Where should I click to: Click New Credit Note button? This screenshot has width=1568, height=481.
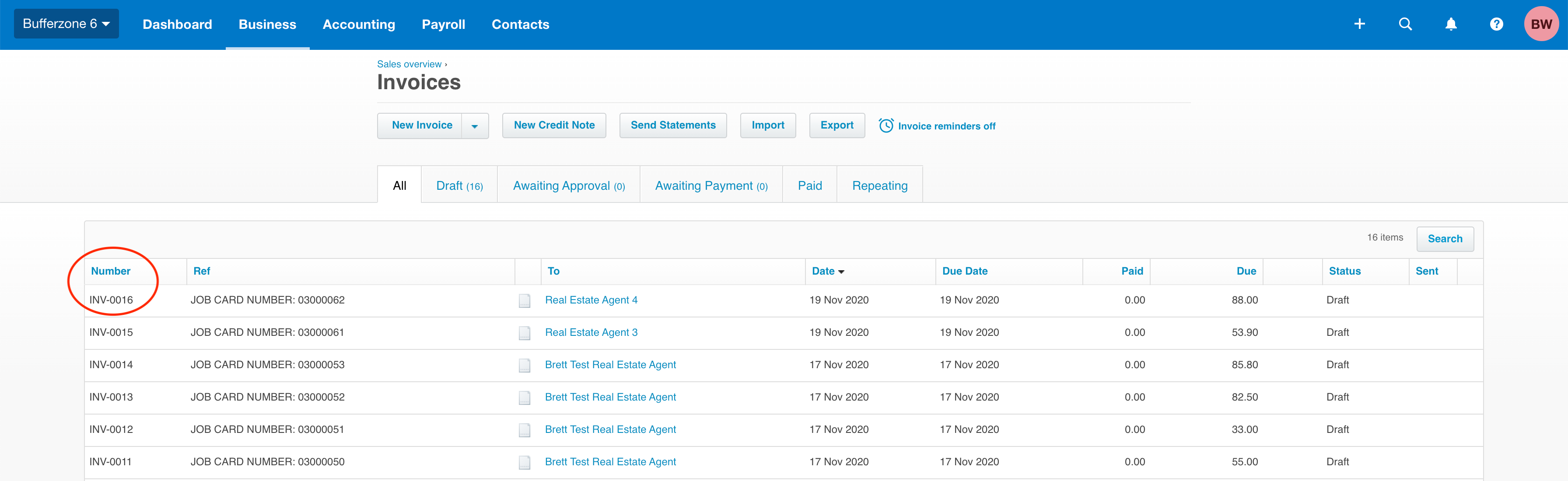click(554, 125)
